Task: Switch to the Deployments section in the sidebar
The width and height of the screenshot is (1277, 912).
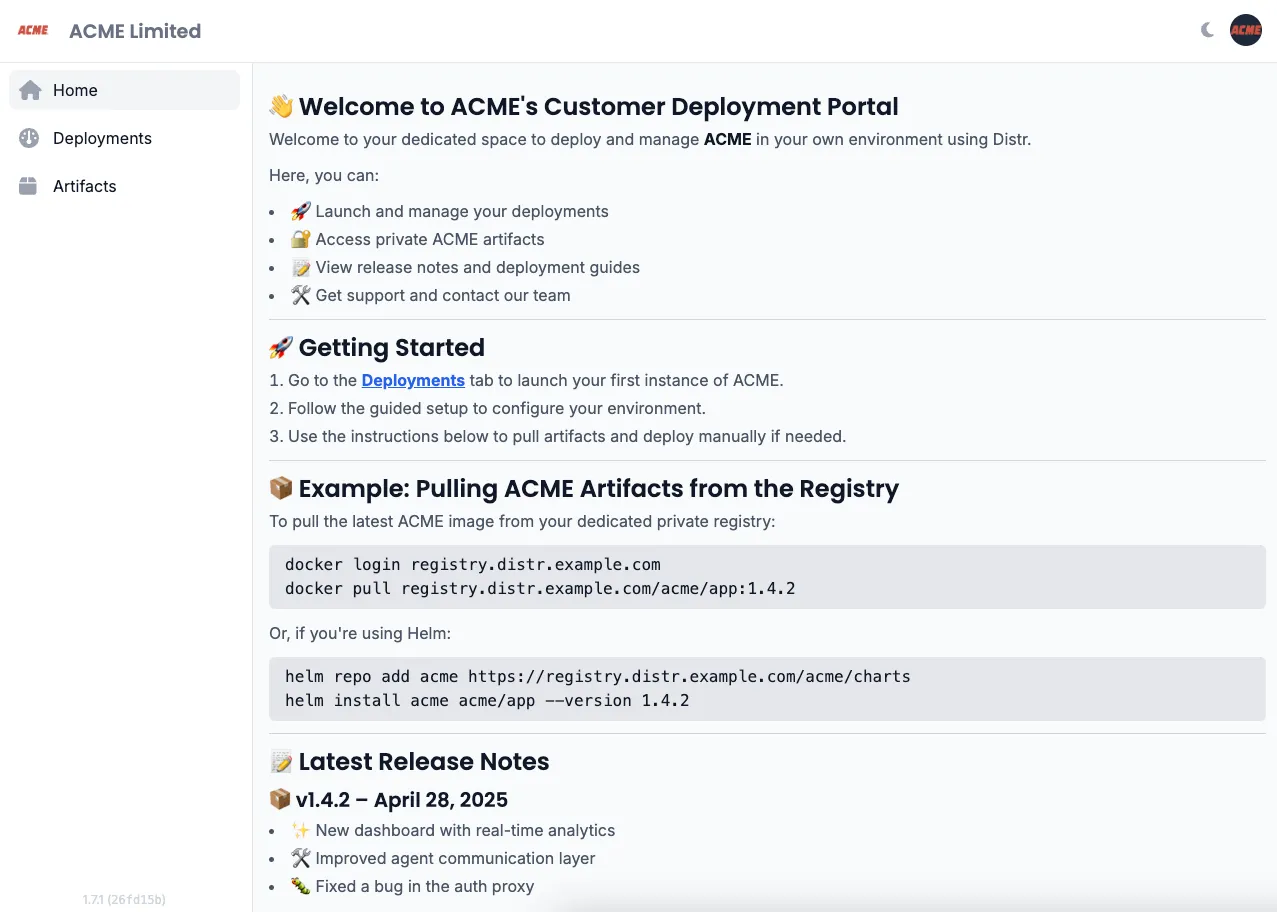Action: pyautogui.click(x=102, y=138)
